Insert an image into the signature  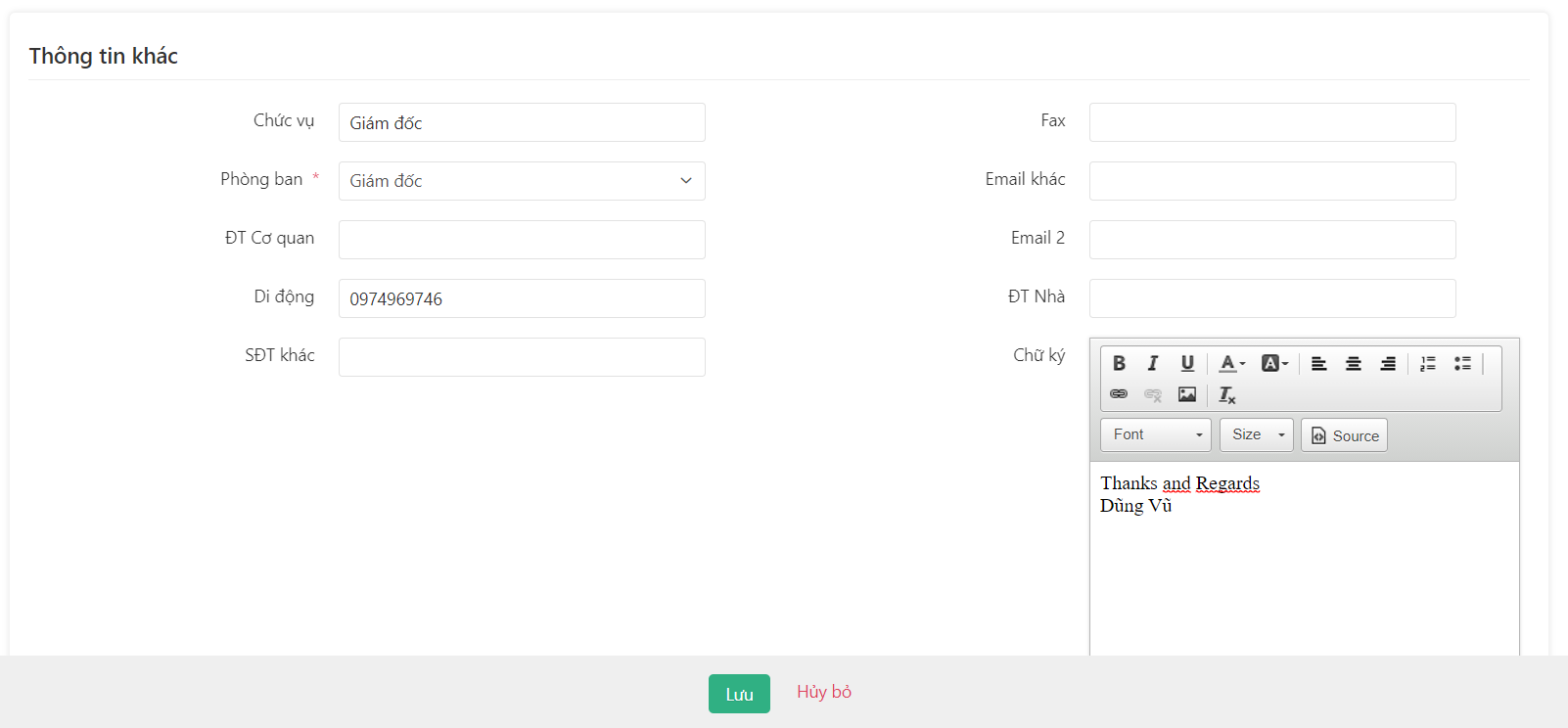pos(1187,394)
